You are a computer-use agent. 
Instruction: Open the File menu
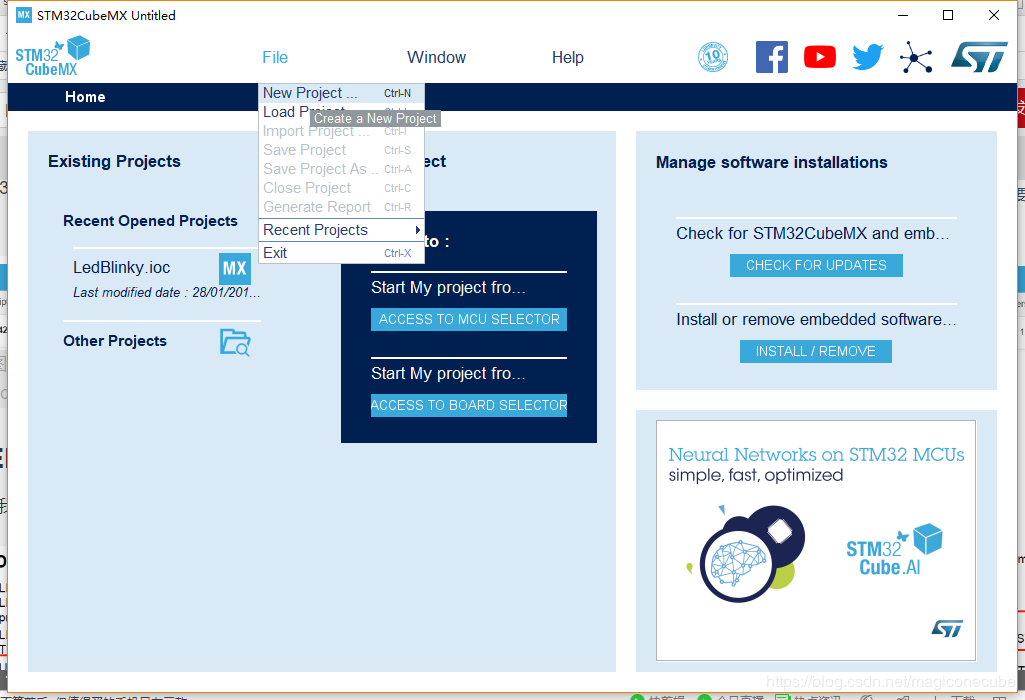[x=275, y=58]
